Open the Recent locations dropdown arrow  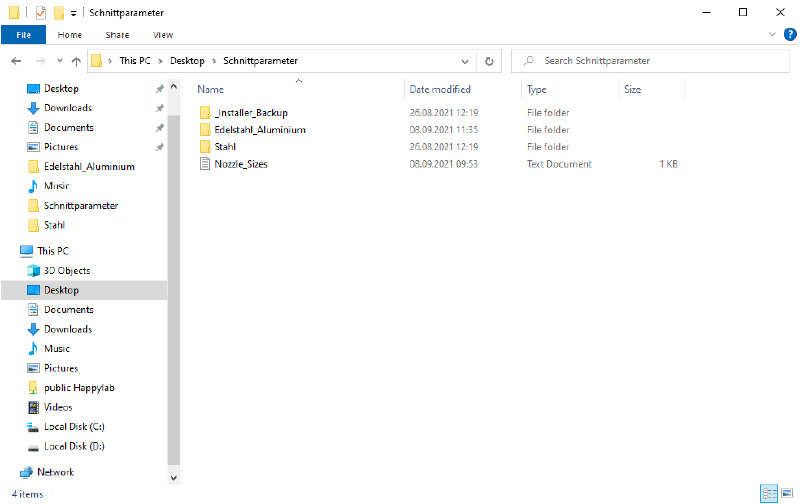[x=59, y=61]
